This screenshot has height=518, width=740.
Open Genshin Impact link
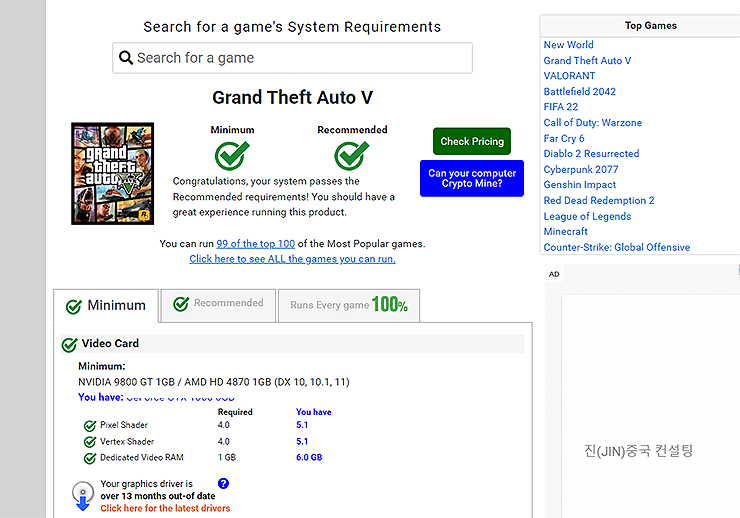click(580, 184)
